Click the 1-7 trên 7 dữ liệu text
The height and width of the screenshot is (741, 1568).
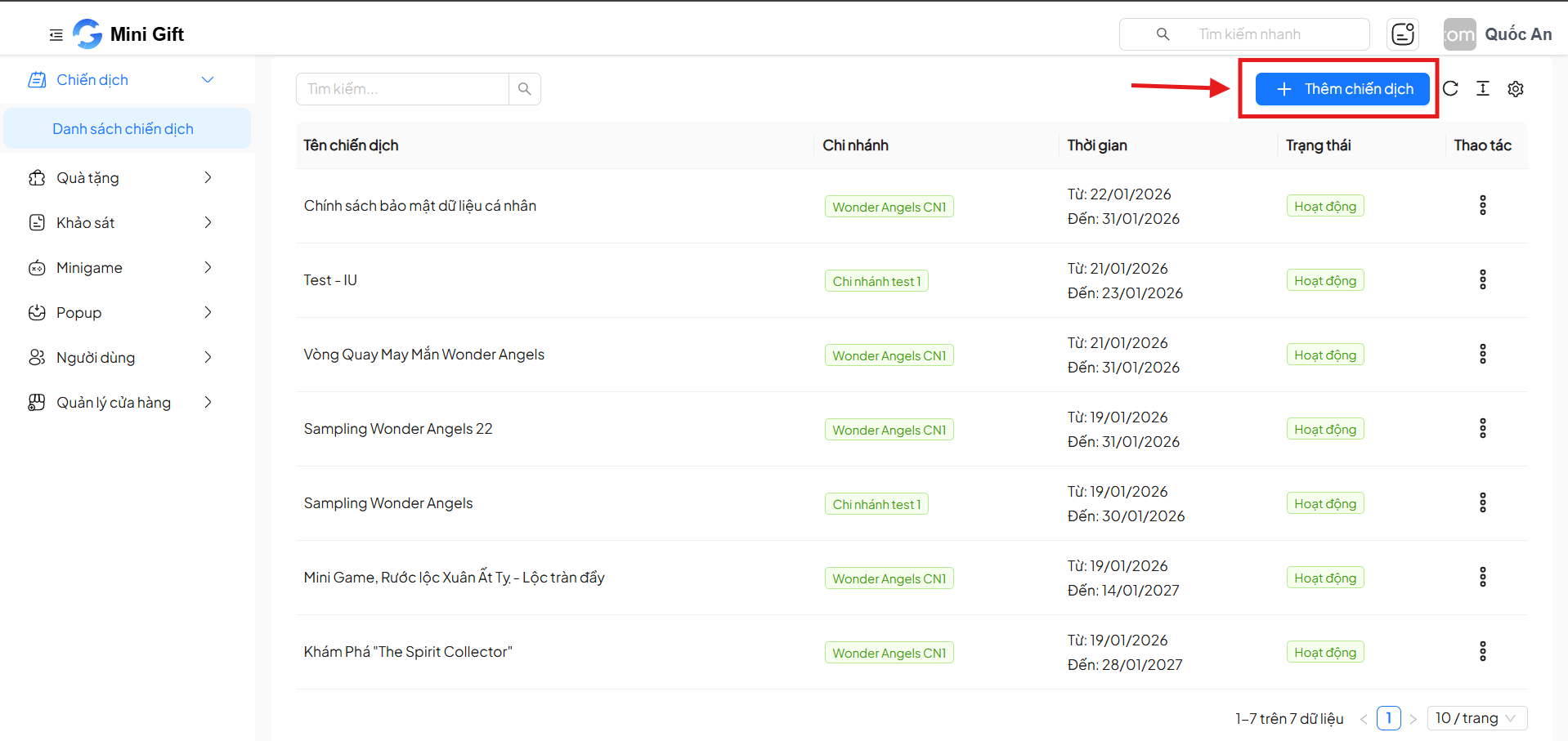(x=1289, y=719)
